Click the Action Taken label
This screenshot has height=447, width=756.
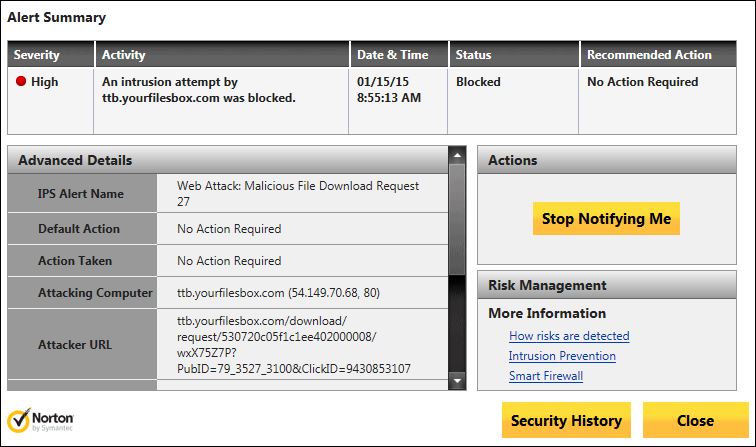[x=75, y=261]
